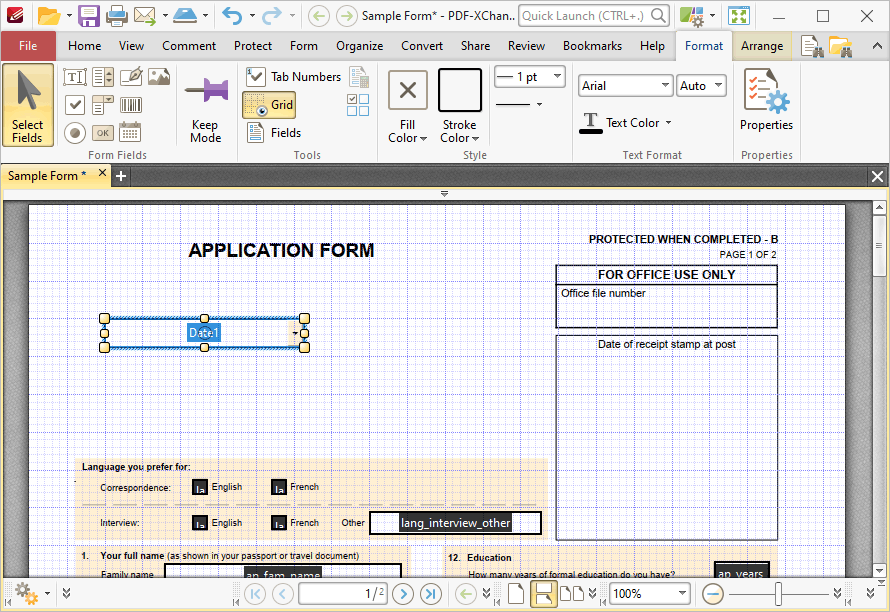Click the Open folder icon
The height and width of the screenshot is (612, 890).
49,16
